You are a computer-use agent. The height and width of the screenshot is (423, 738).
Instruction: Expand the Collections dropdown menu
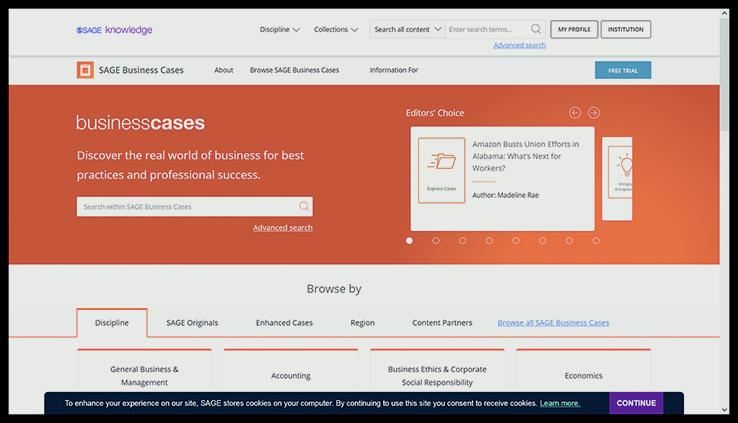click(336, 29)
